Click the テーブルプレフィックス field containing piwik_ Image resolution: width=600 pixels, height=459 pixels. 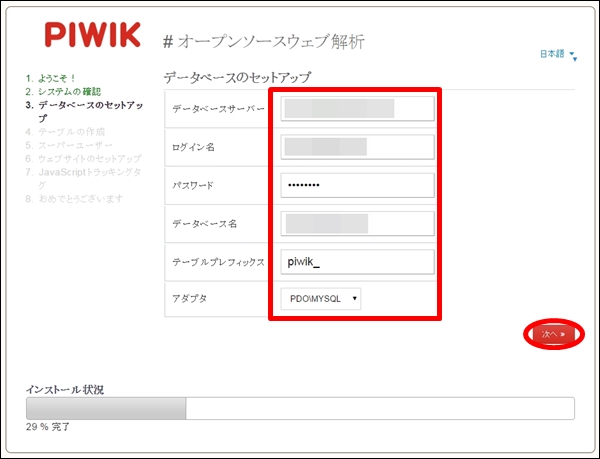pyautogui.click(x=357, y=262)
